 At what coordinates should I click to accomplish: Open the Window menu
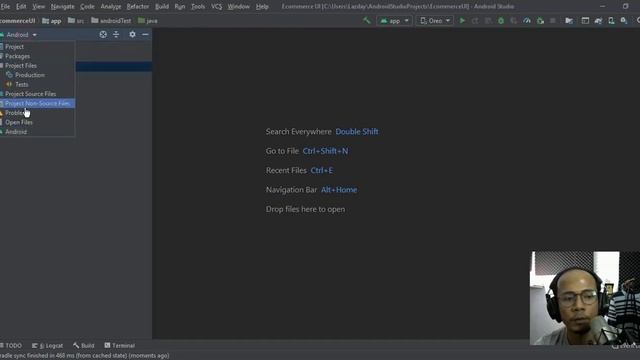click(239, 7)
